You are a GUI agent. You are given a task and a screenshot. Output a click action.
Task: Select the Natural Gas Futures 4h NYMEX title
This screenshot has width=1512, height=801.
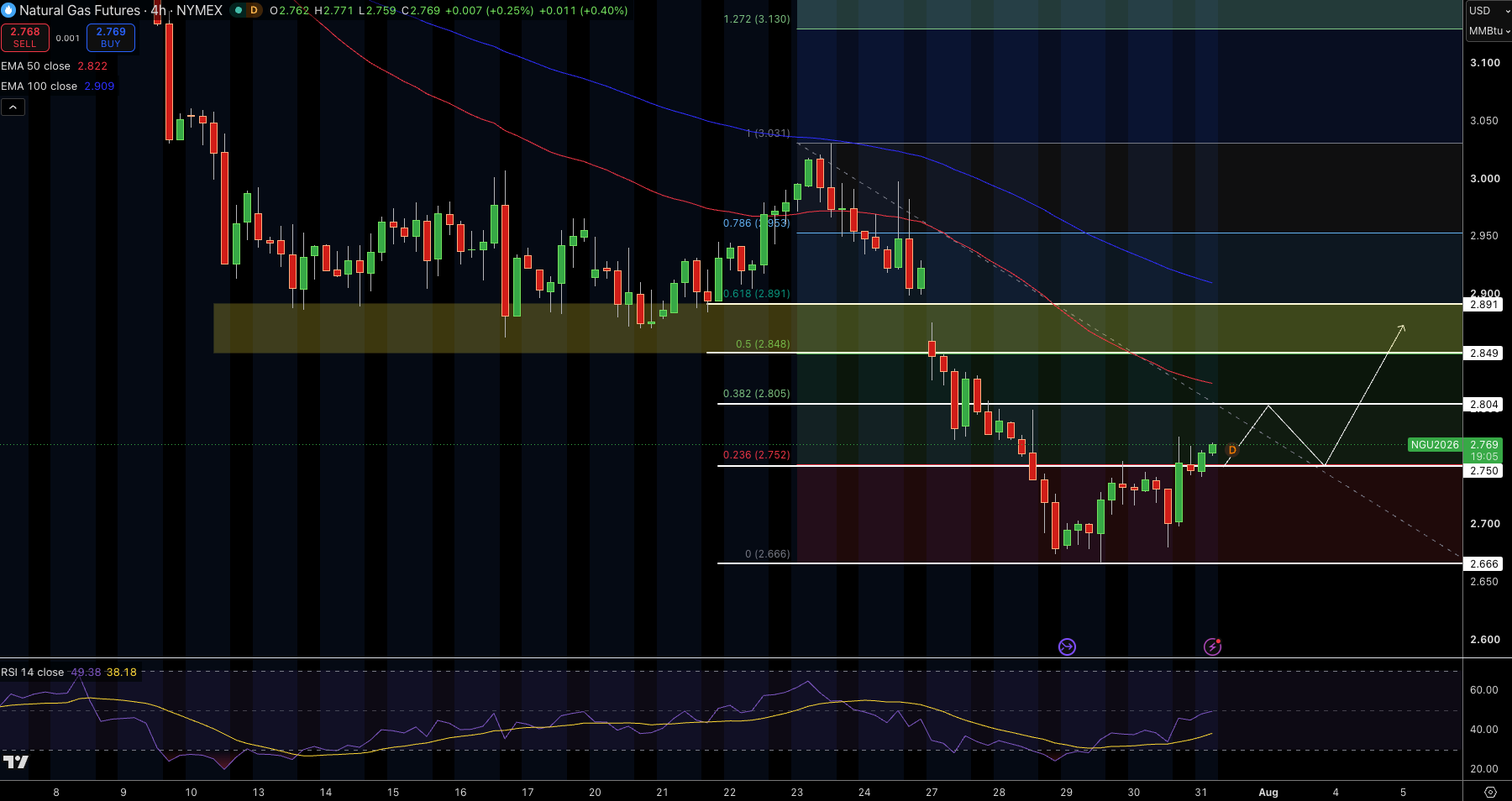(121, 10)
